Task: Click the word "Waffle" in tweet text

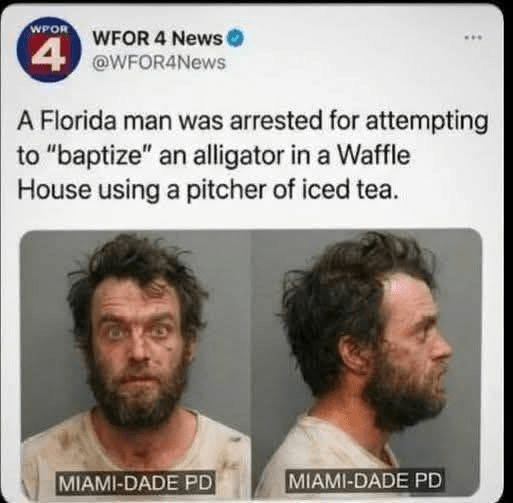Action: [374, 155]
